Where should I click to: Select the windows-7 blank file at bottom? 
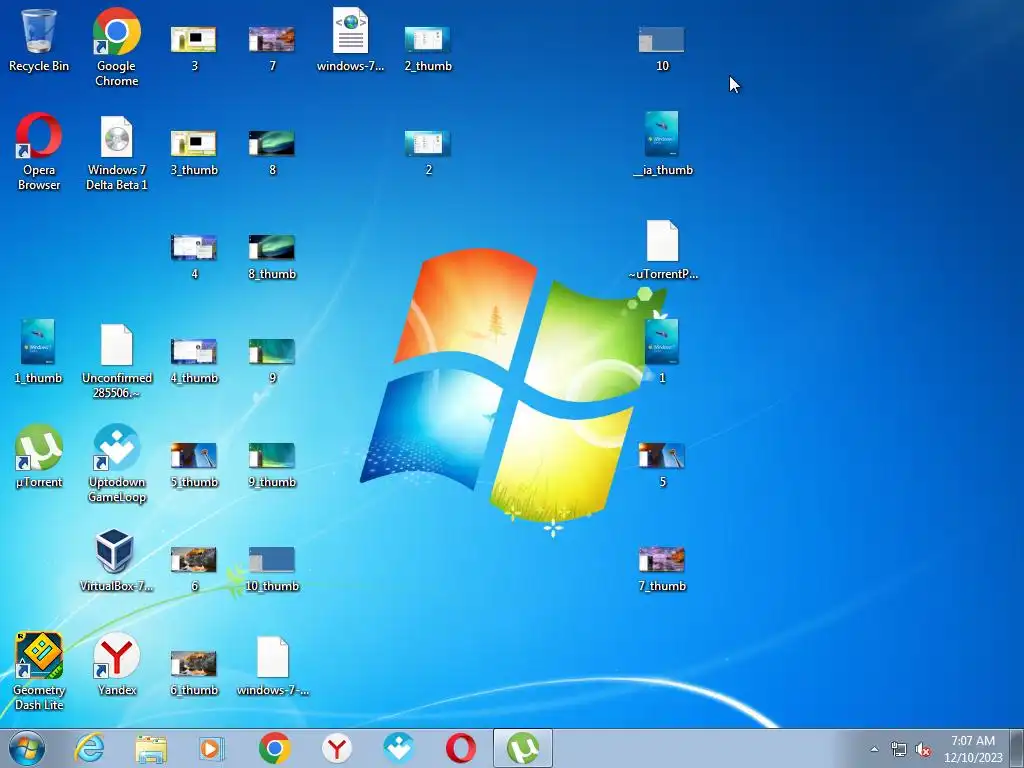(272, 666)
